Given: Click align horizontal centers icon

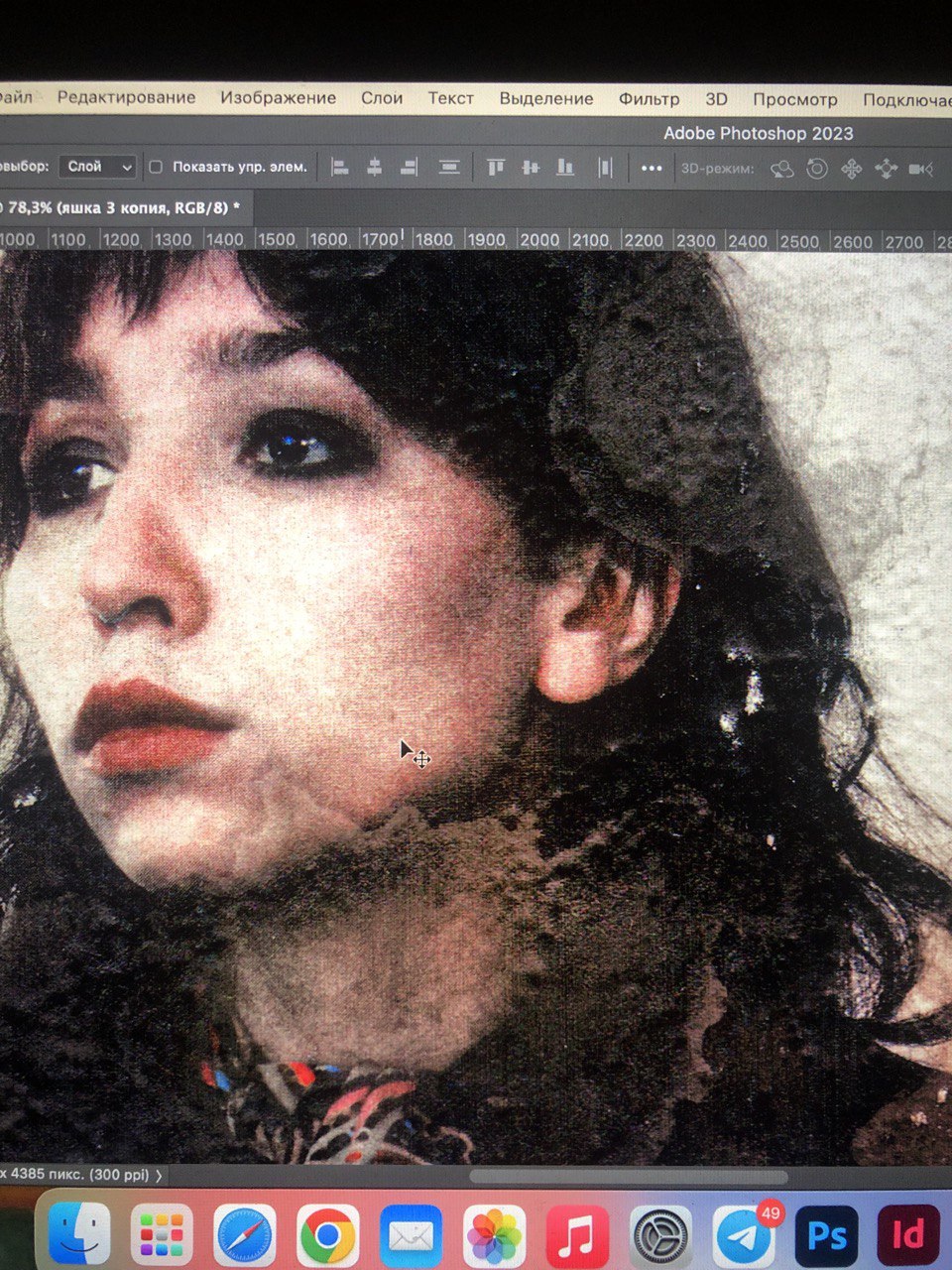Looking at the screenshot, I should coord(374,168).
